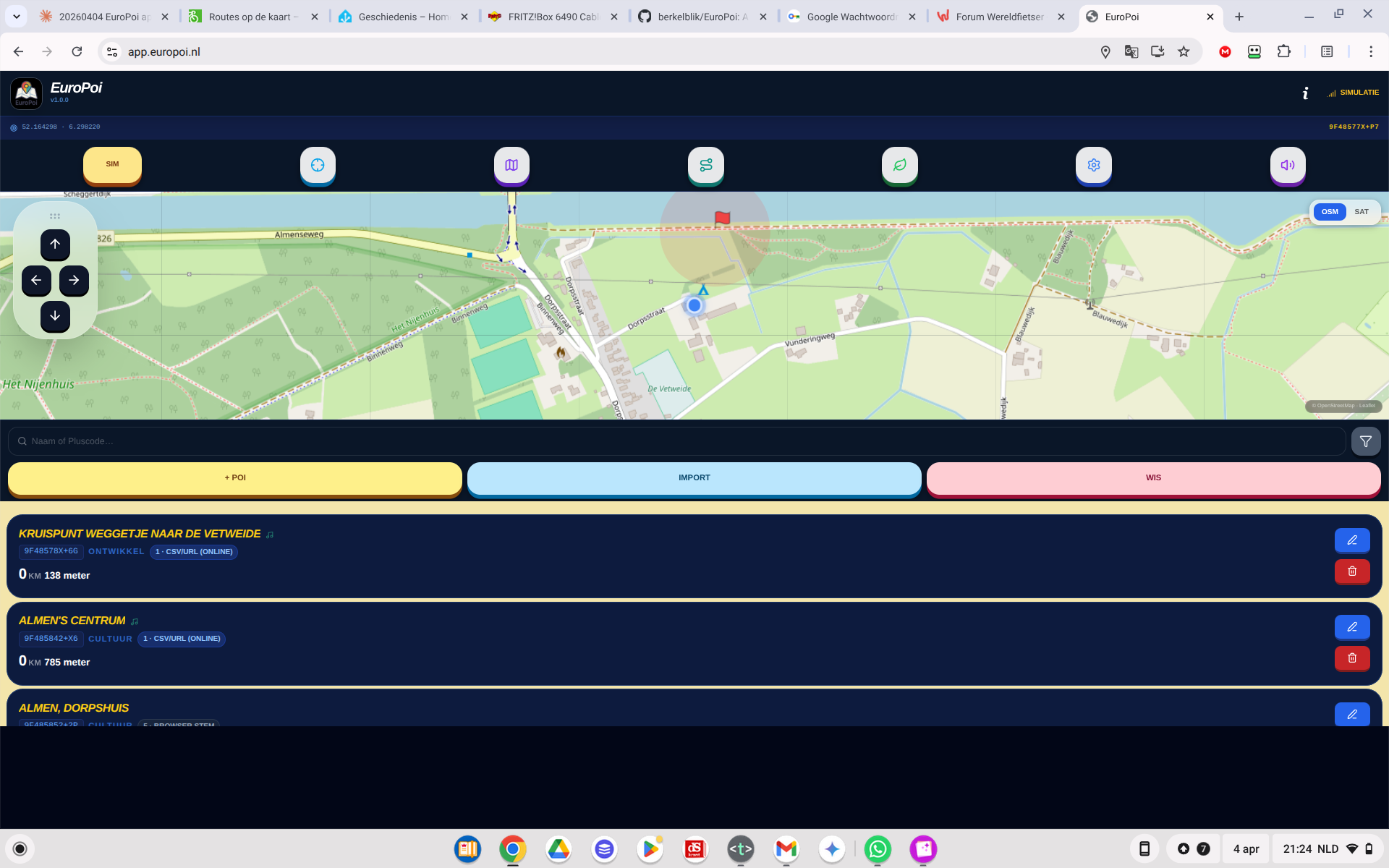The image size is (1389, 868).
Task: Delete the Almen's Centrum POI
Action: tap(1351, 658)
